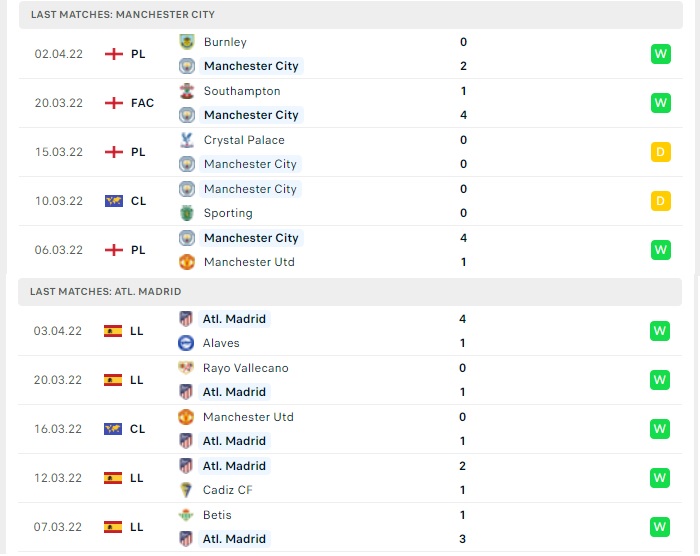
Task: Click the W badge for Betis match
Action: coord(660,527)
